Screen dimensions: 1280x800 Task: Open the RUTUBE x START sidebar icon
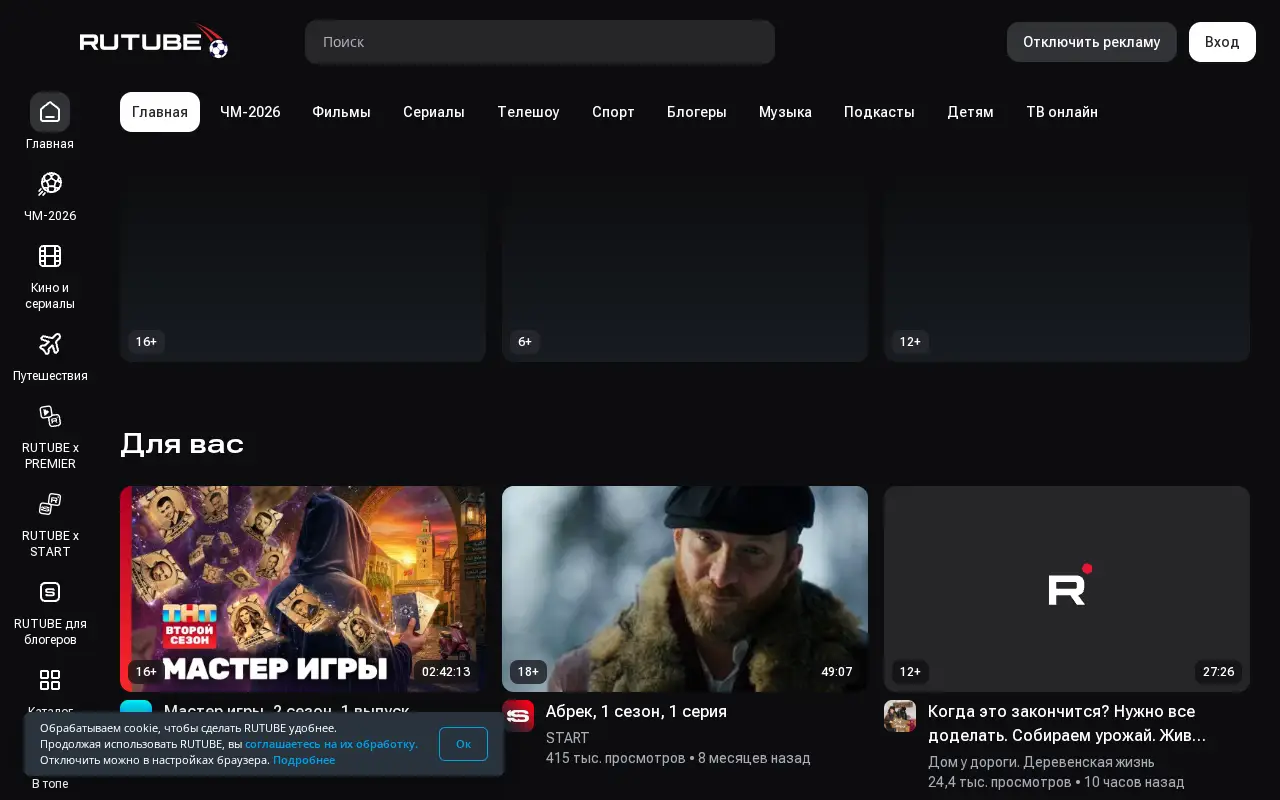(x=50, y=504)
